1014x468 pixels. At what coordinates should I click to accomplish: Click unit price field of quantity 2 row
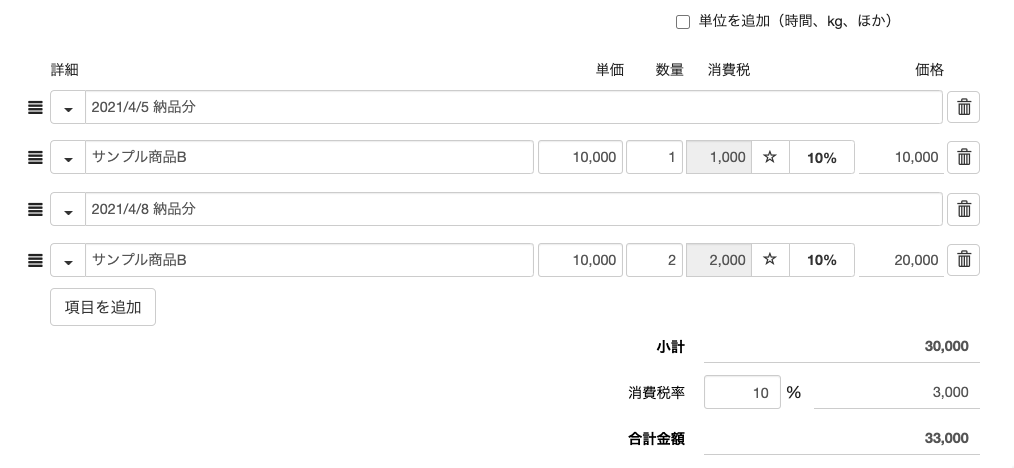click(580, 260)
